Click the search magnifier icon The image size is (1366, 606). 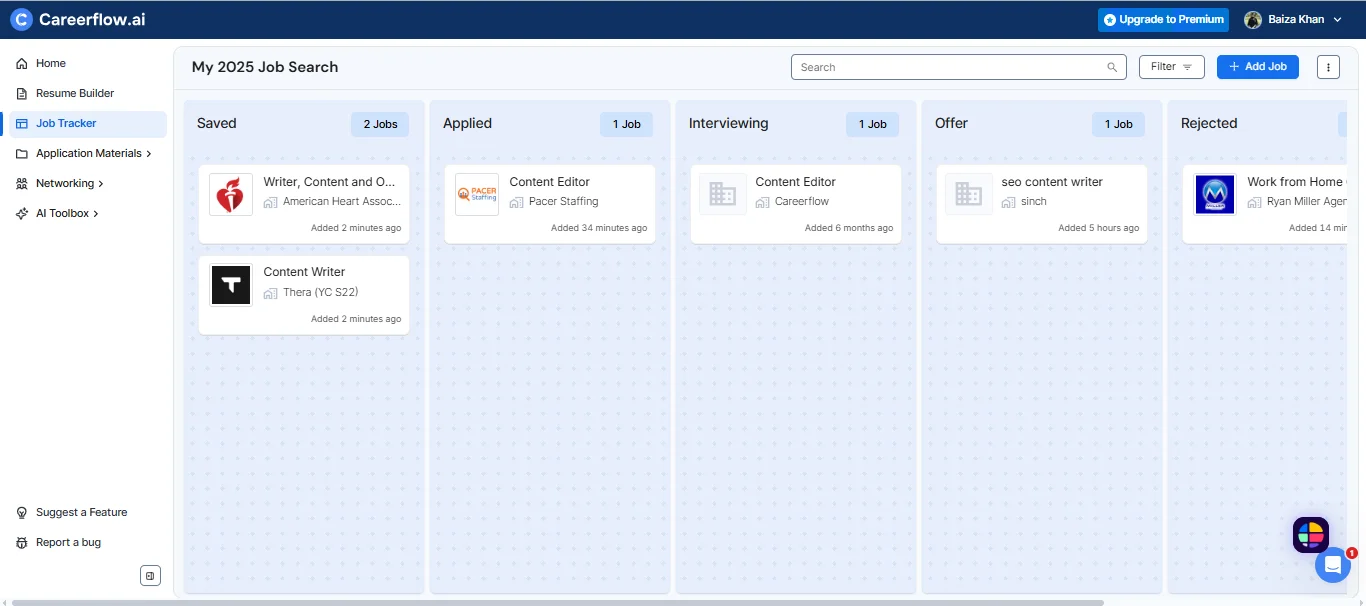coord(1111,67)
